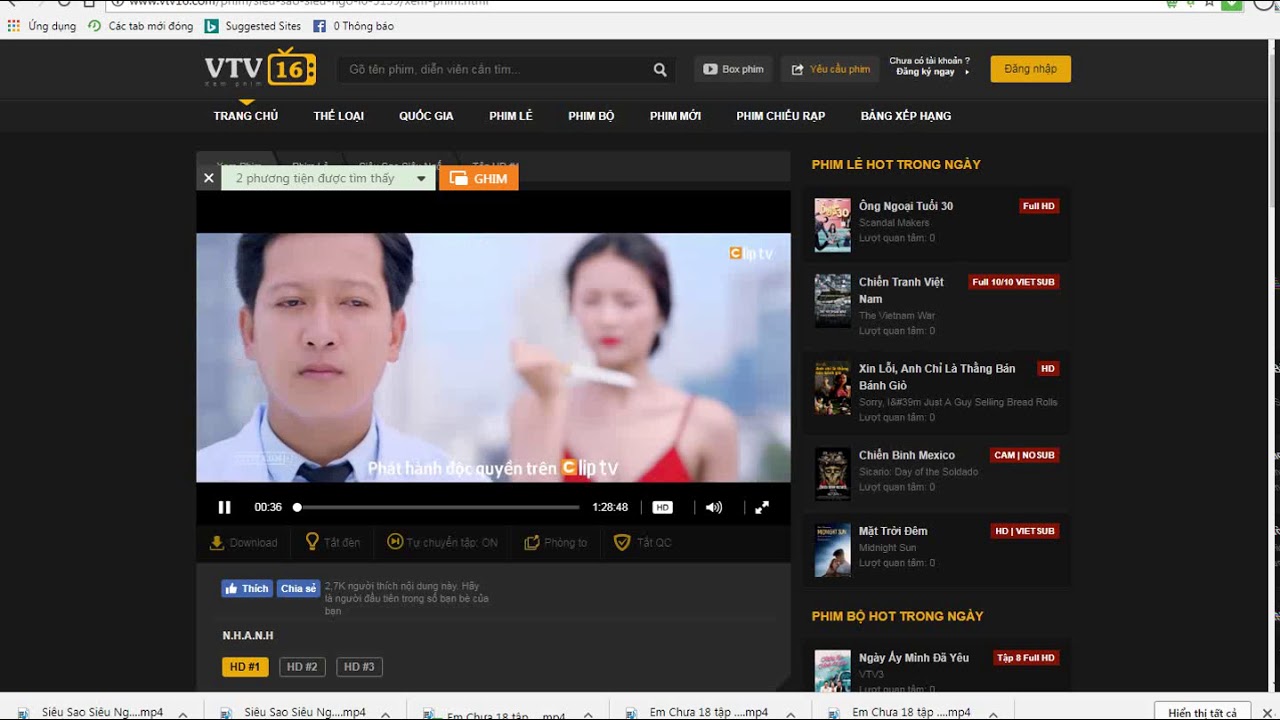Enter fullscreen video mode
The width and height of the screenshot is (1280, 720).
point(762,507)
